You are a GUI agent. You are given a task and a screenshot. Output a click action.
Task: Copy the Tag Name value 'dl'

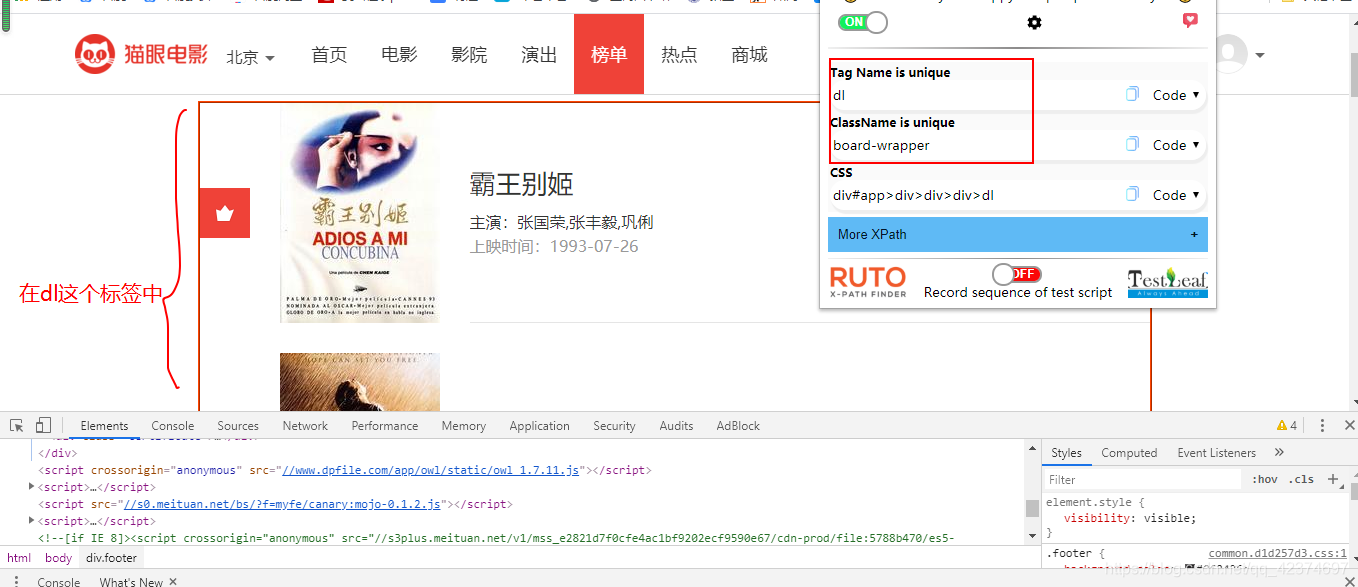(1132, 94)
